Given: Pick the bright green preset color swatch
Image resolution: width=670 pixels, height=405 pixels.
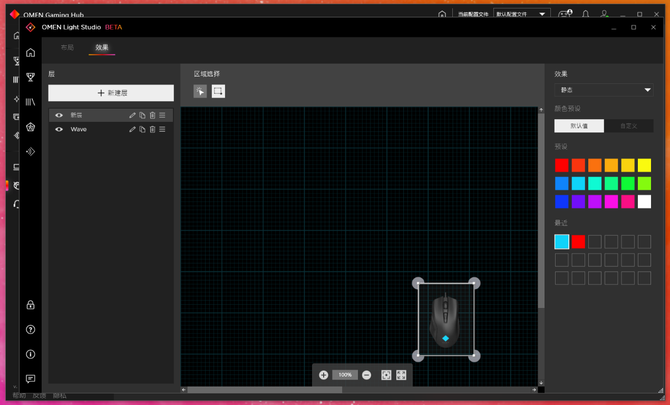Looking at the screenshot, I should point(628,184).
